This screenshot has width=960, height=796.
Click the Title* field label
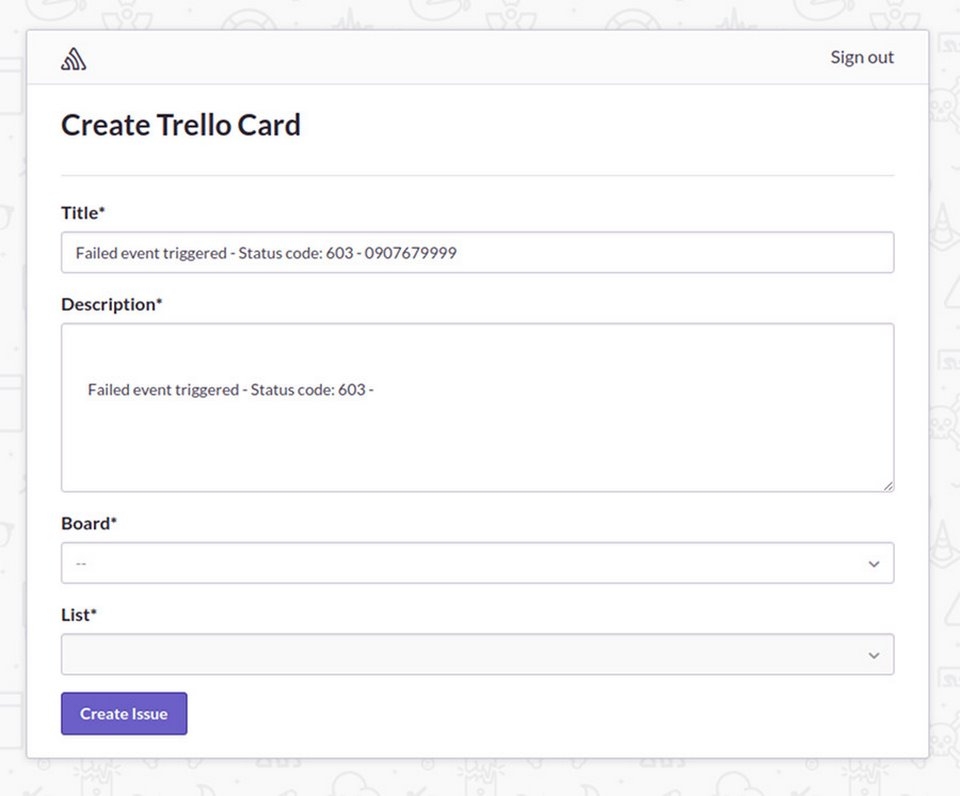(x=83, y=213)
